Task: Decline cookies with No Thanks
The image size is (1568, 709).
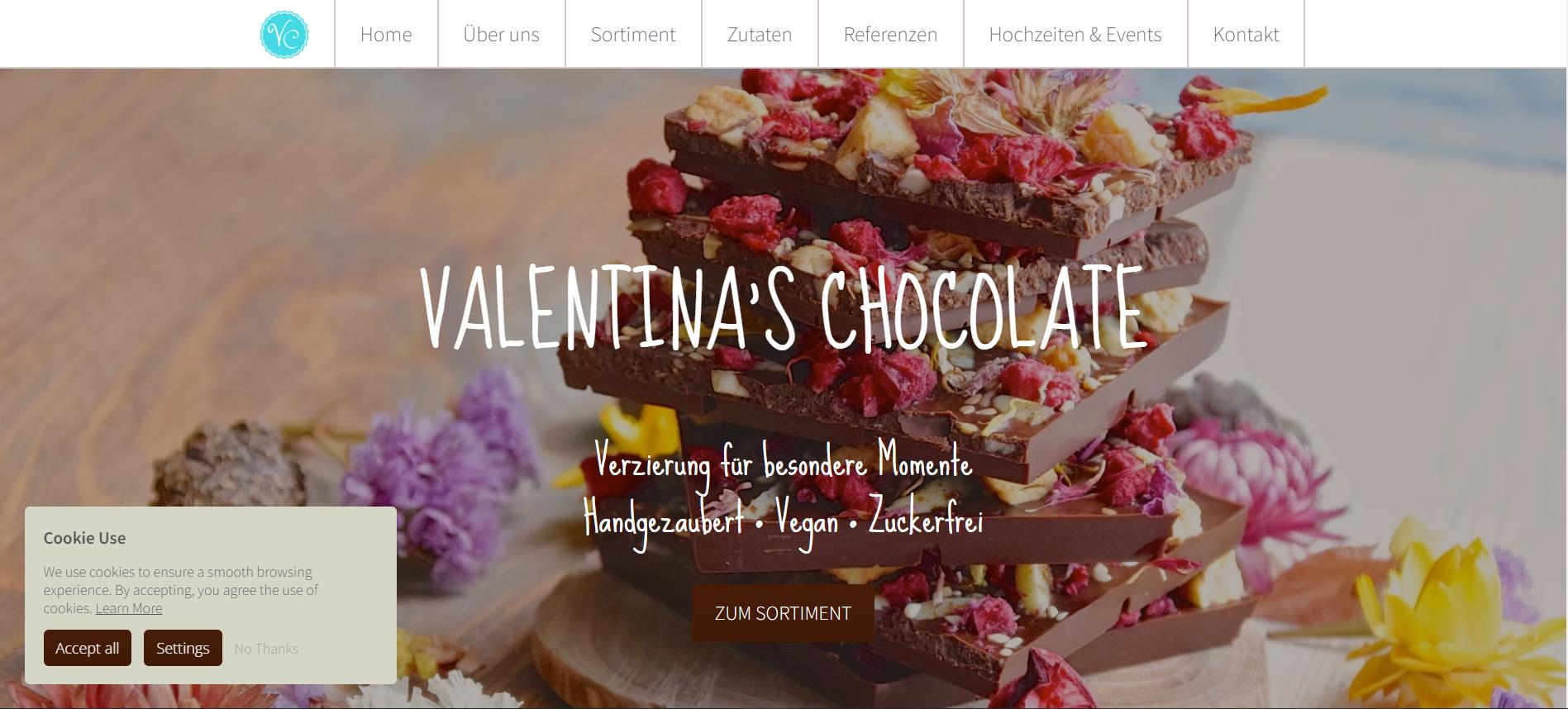Action: point(266,649)
